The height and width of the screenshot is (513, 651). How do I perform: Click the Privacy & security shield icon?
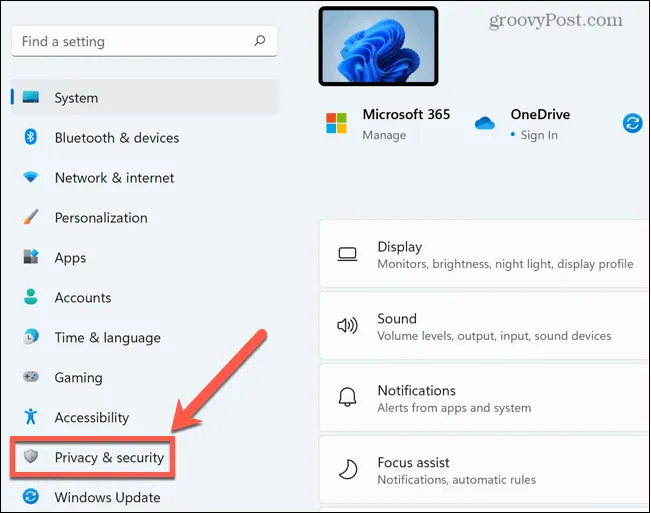coord(31,457)
